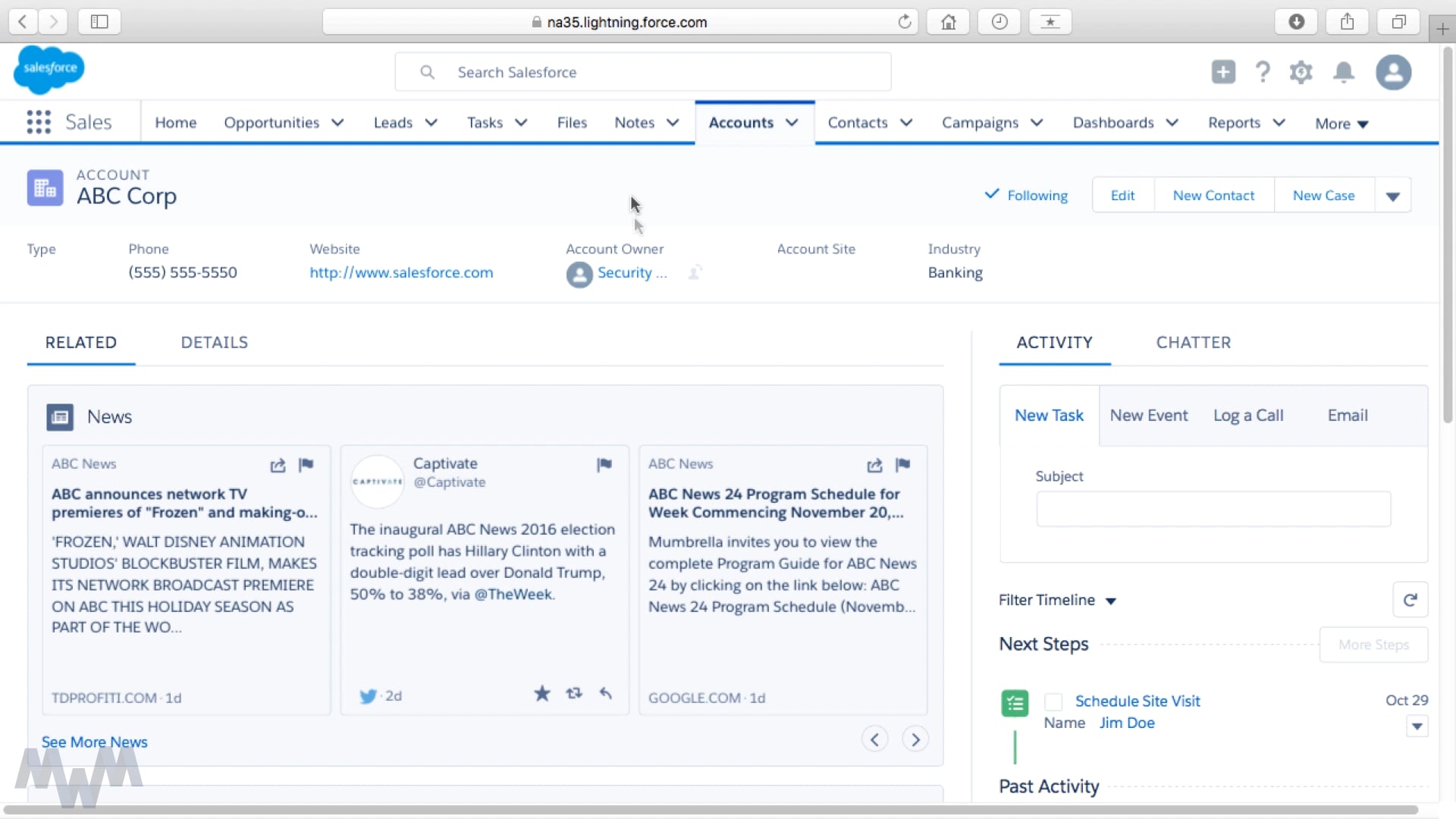Open the Help question mark icon

tap(1263, 72)
